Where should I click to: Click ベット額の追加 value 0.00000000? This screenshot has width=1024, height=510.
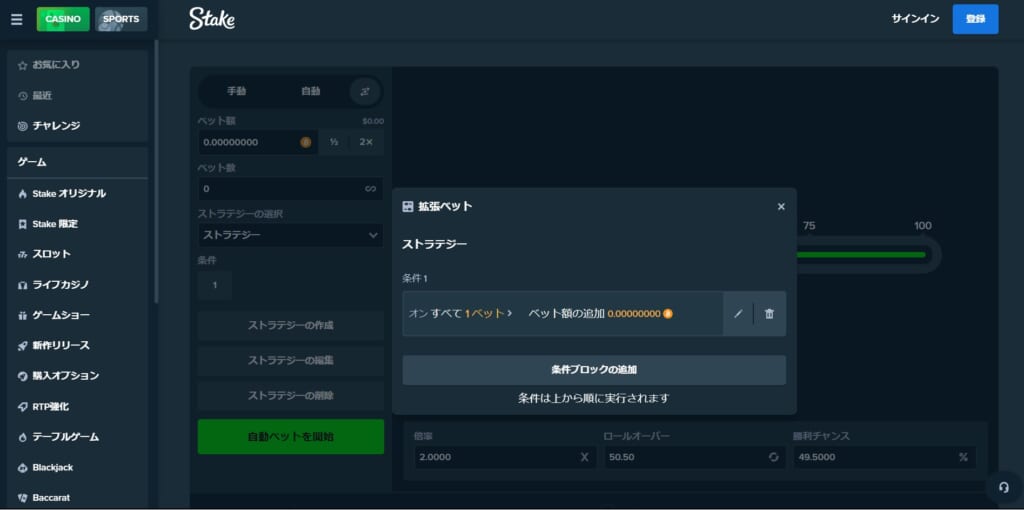(634, 314)
